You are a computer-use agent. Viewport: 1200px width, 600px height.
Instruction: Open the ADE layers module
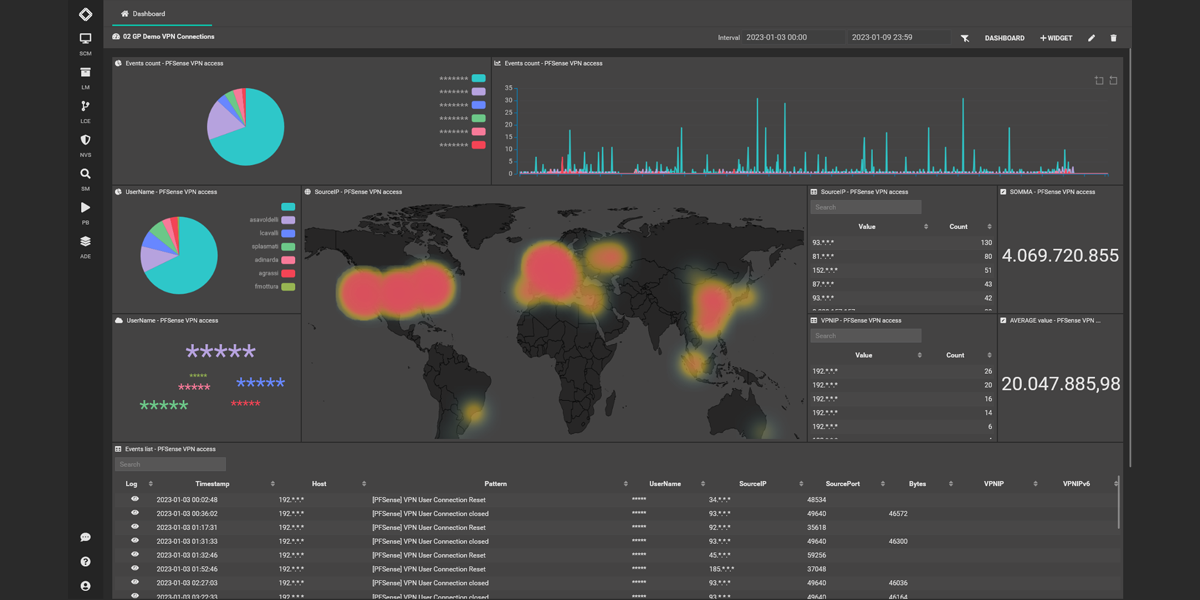point(85,242)
